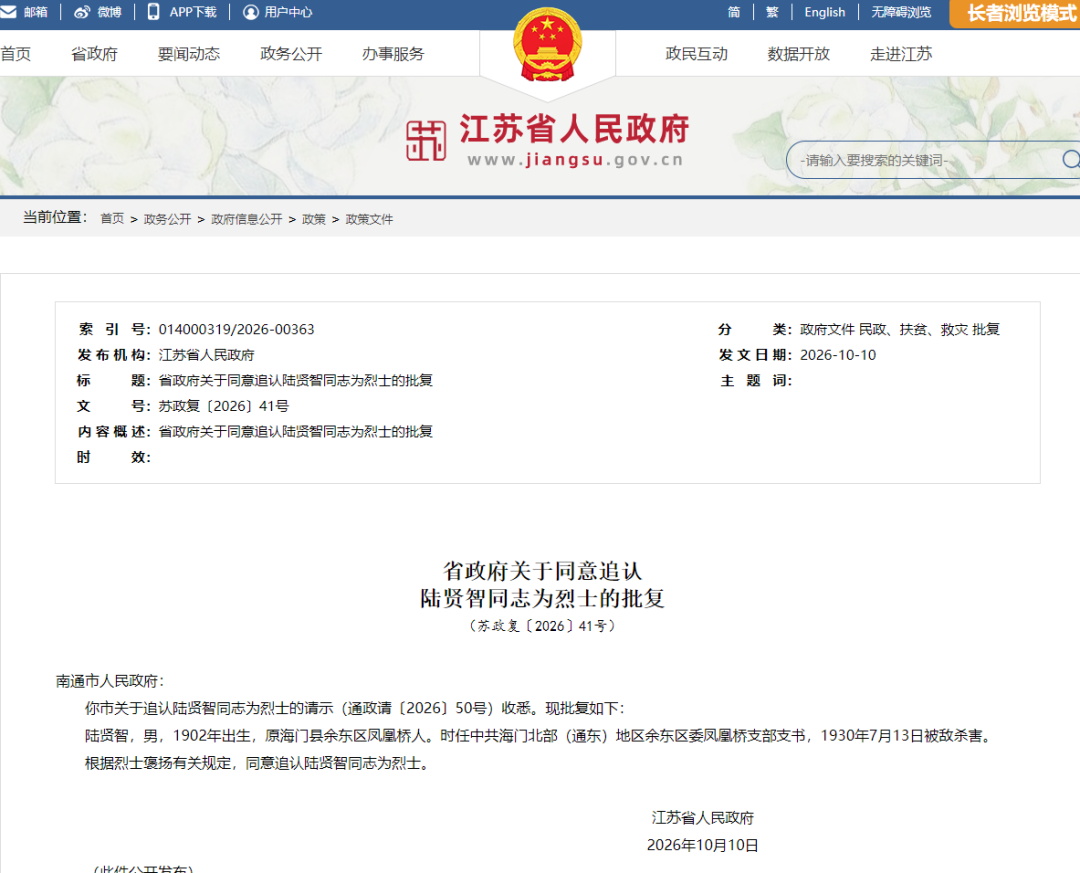Viewport: 1080px width, 873px height.
Task: Click the signature 江苏省人民政府 near bottom
Action: (703, 818)
